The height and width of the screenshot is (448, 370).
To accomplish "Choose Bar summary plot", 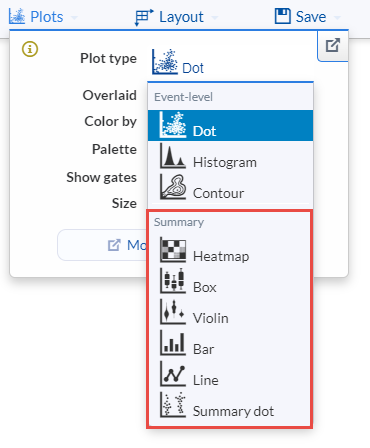I will (x=230, y=343).
